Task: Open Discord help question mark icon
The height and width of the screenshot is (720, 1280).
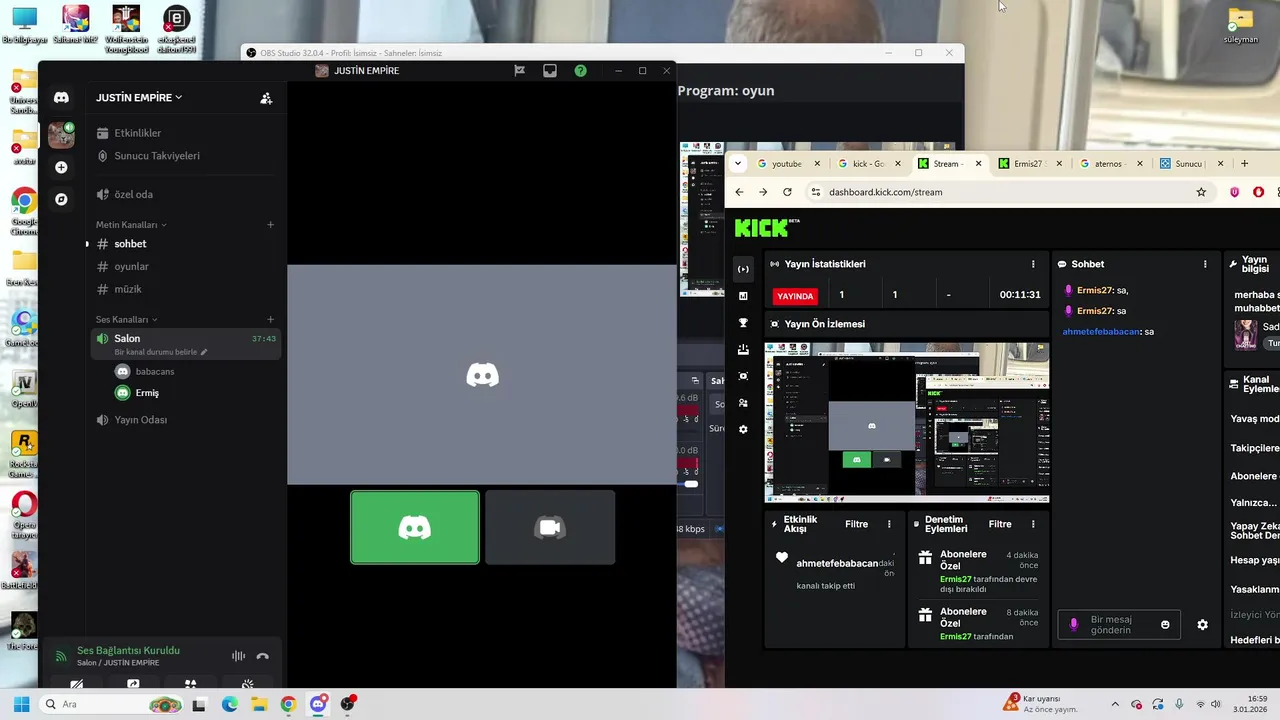Action: point(580,71)
